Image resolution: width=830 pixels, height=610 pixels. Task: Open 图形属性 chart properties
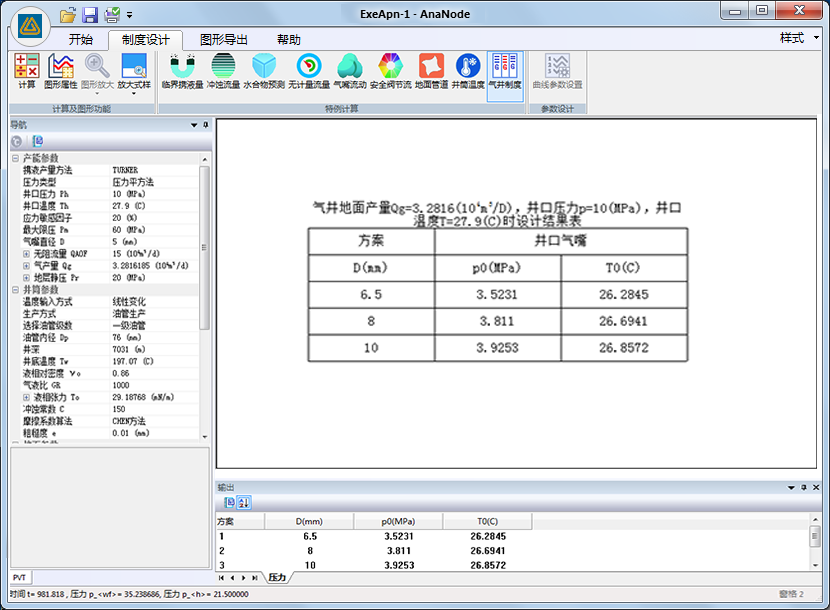[x=61, y=72]
